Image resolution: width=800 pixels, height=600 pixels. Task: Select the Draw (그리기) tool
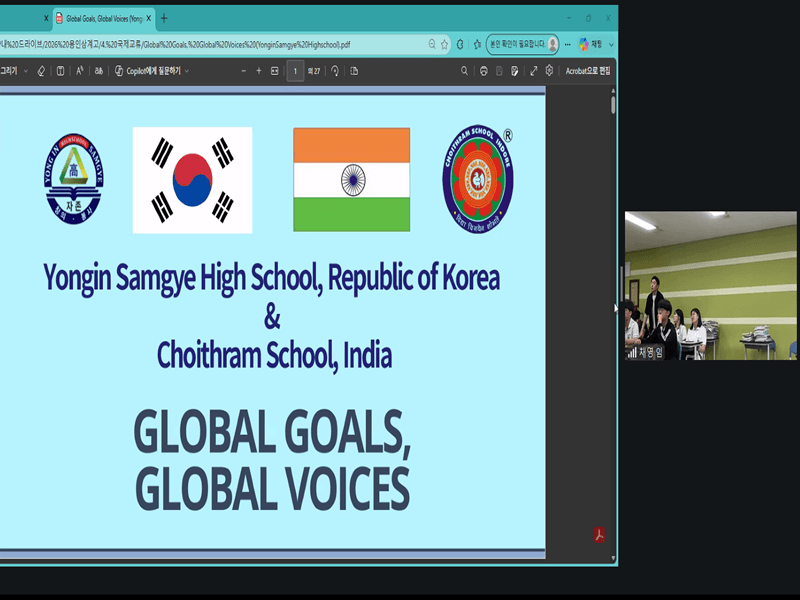(9, 71)
